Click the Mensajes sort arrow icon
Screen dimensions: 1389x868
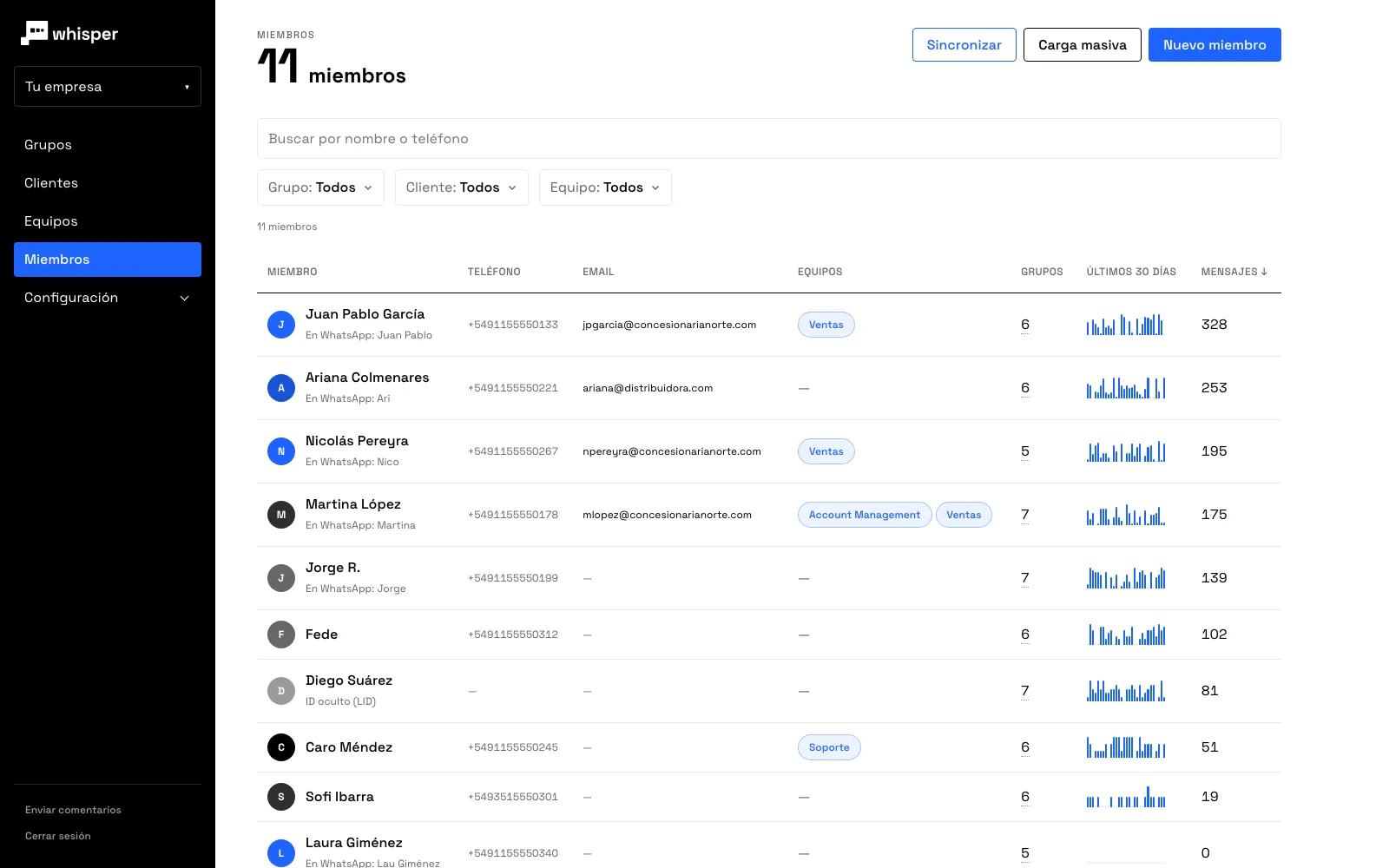point(1264,272)
